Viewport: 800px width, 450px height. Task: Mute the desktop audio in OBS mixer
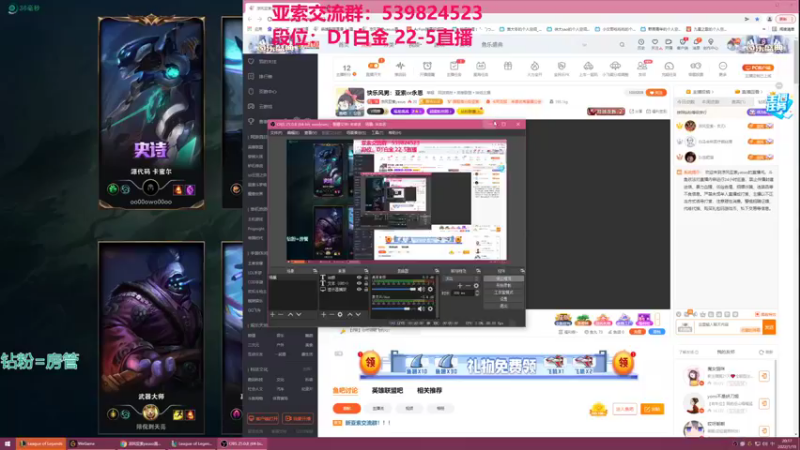tap(421, 289)
